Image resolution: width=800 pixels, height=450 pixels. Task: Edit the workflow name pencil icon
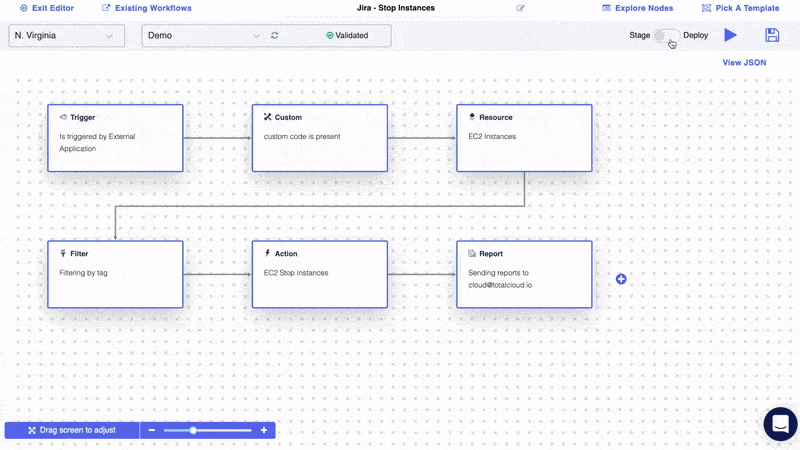520,8
